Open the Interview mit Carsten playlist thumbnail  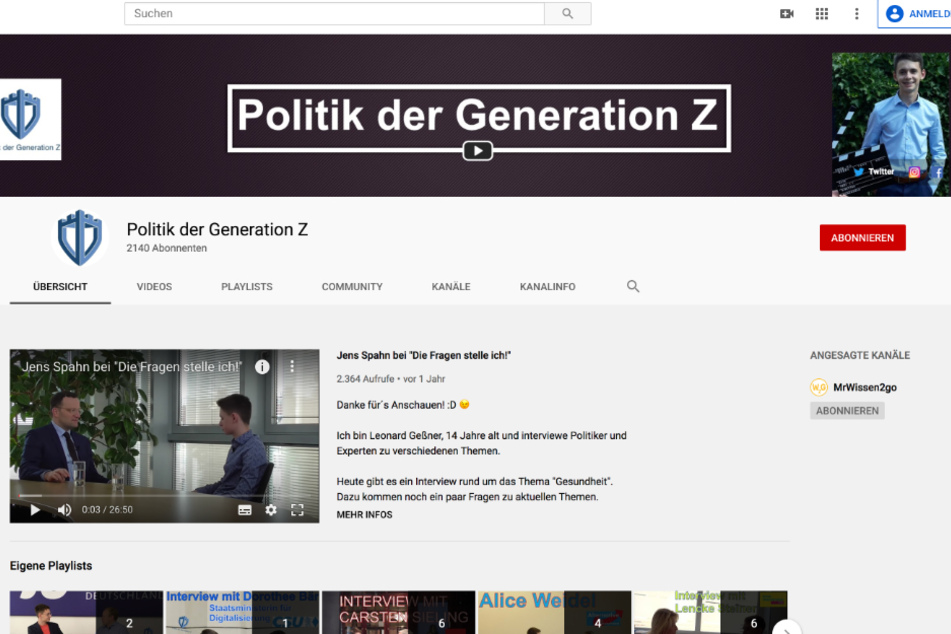coord(398,613)
